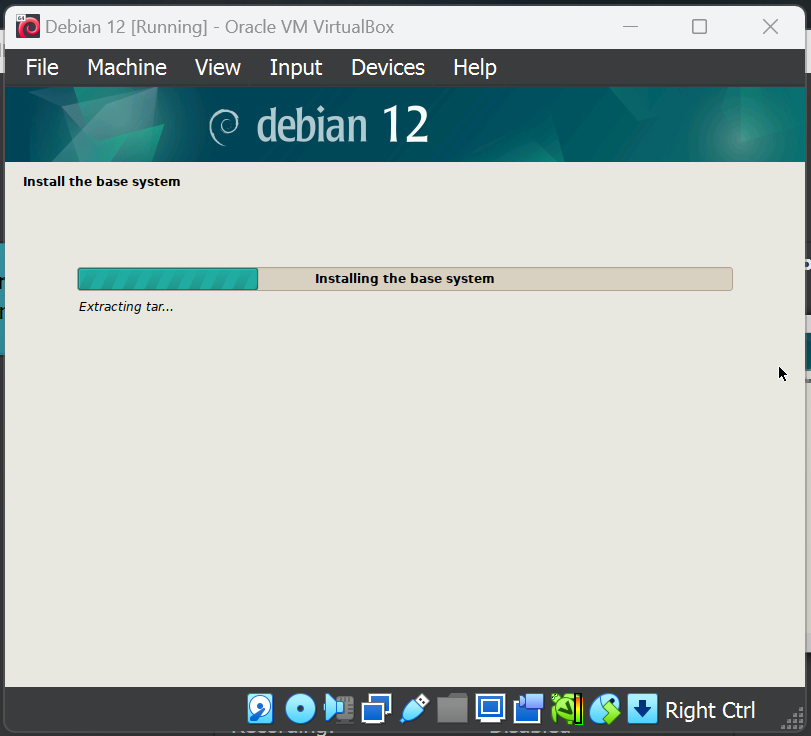Viewport: 811px width, 736px height.
Task: Open the Help menu
Action: point(475,67)
